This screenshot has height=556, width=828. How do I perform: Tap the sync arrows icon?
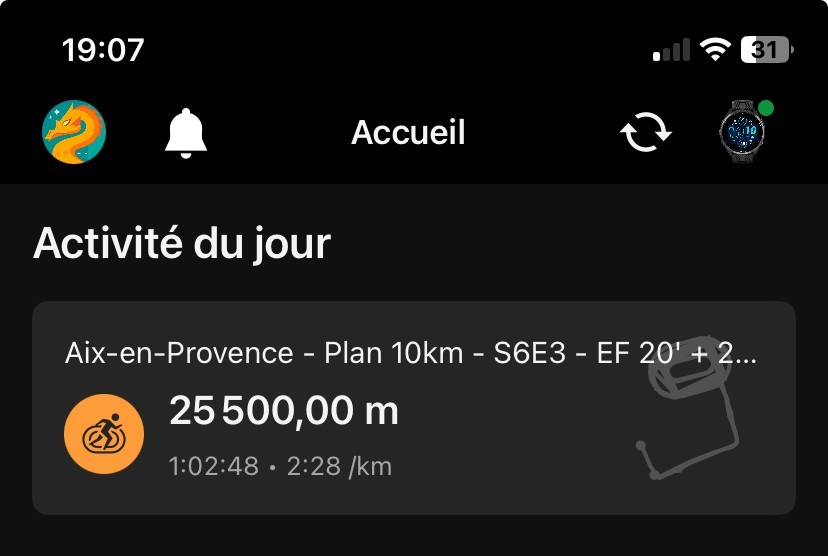pyautogui.click(x=646, y=133)
